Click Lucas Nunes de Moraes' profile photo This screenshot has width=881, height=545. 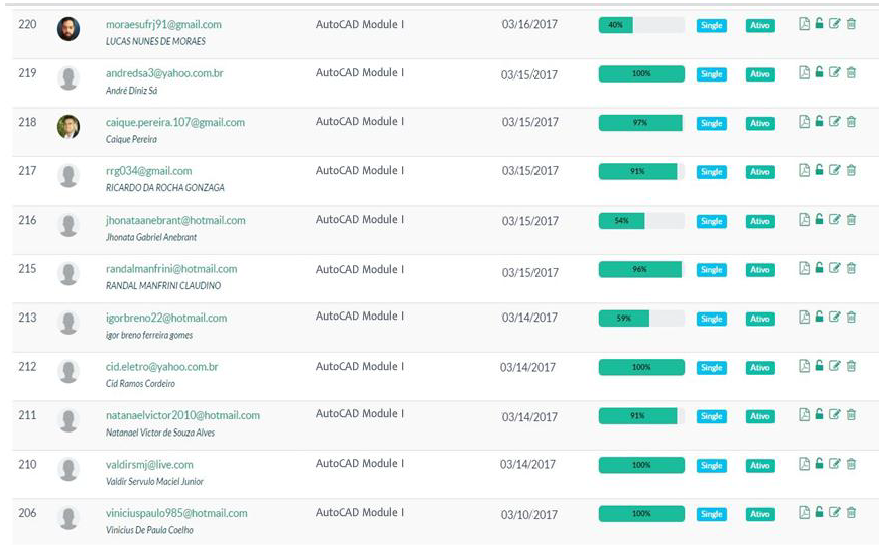[68, 29]
